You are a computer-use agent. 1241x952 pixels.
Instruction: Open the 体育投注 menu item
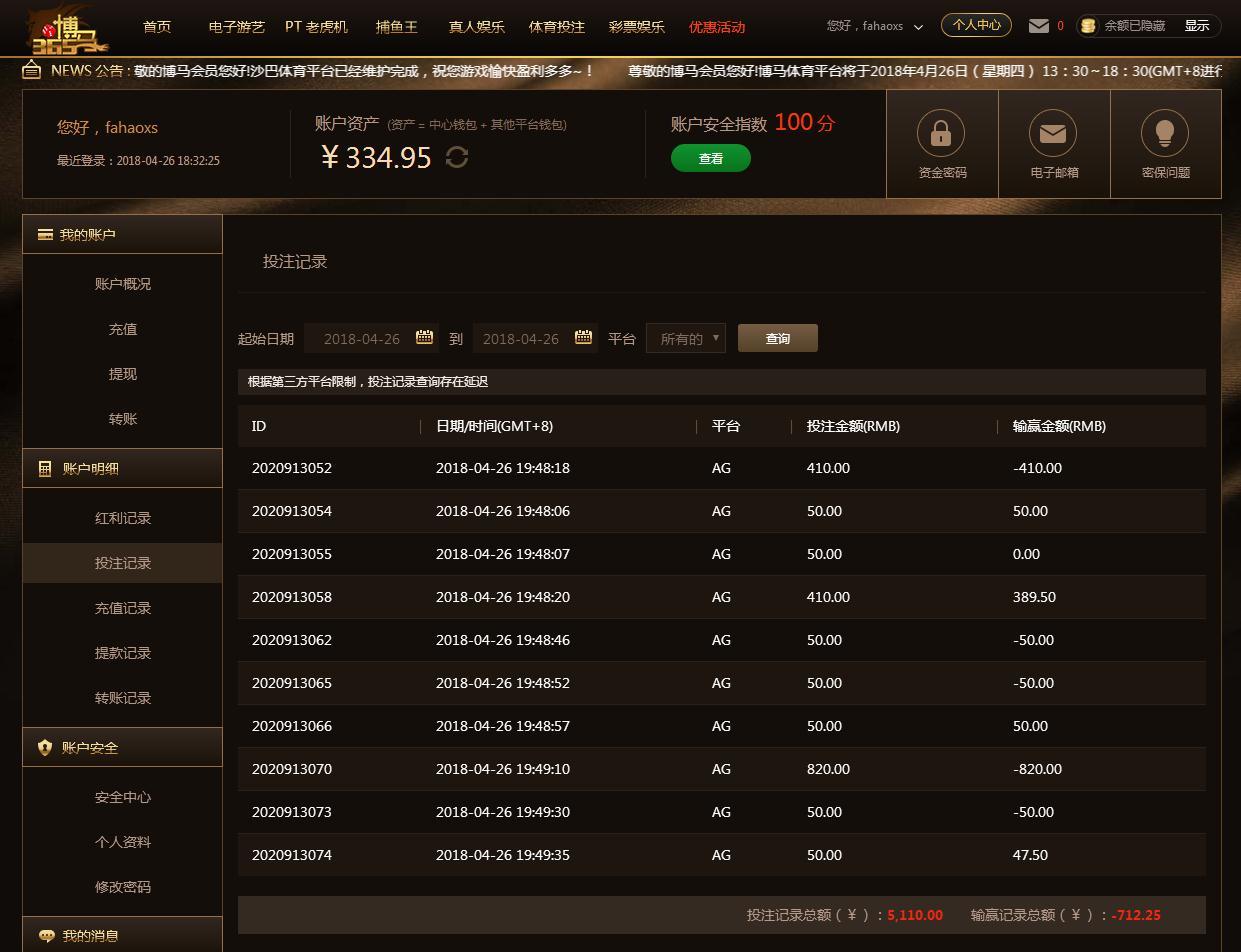coord(557,27)
